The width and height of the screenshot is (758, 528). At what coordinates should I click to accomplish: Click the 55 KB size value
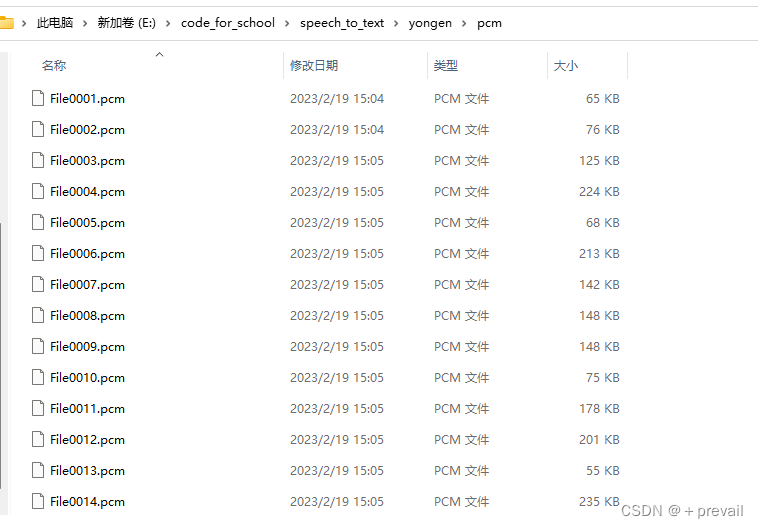pyautogui.click(x=603, y=470)
